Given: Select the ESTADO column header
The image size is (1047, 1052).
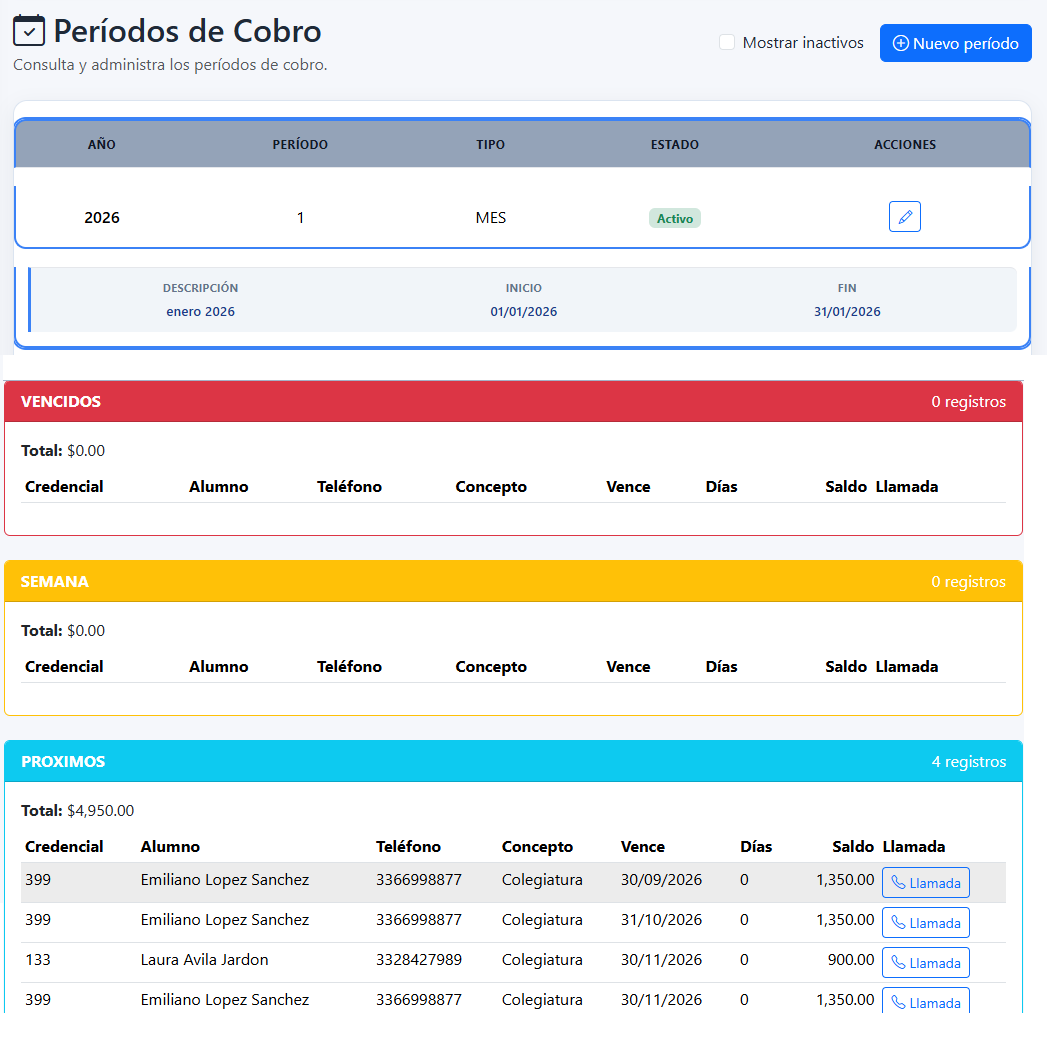Looking at the screenshot, I should (x=674, y=144).
